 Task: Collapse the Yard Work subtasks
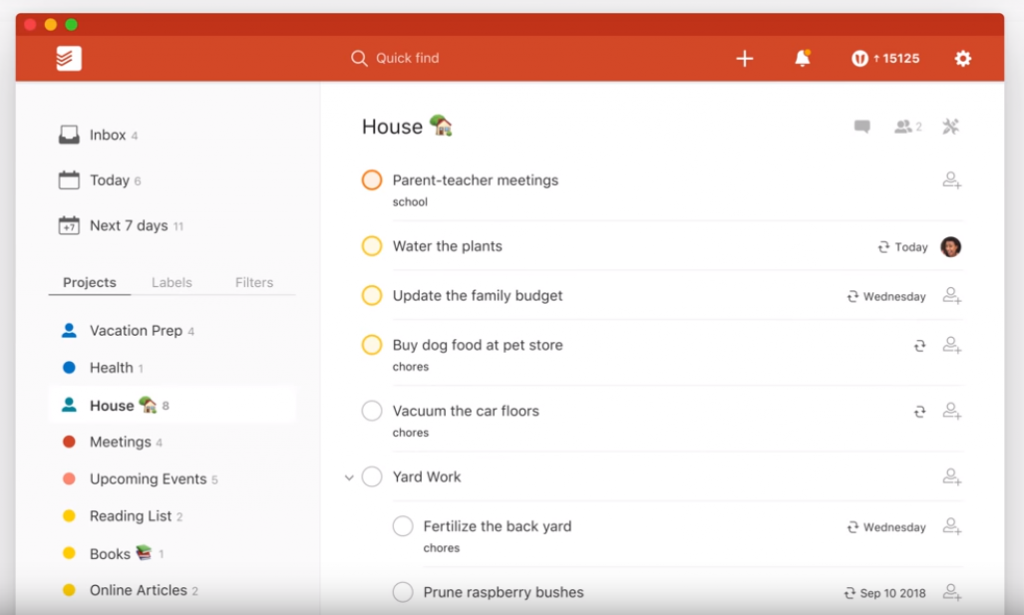[x=349, y=478]
